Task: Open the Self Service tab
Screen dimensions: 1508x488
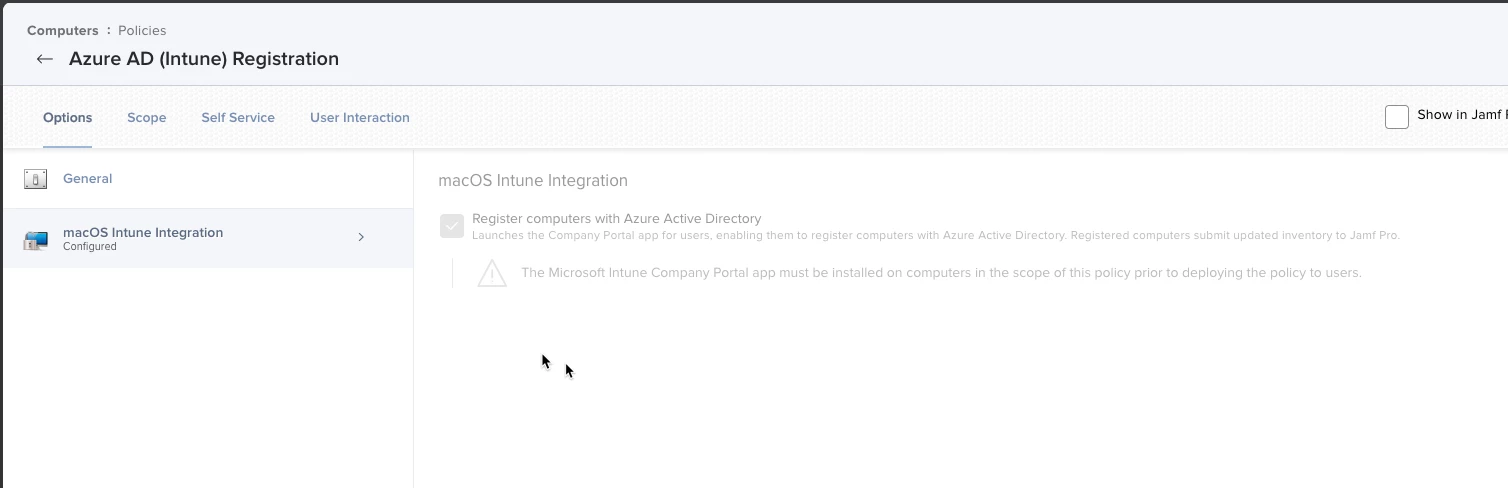Action: pos(238,117)
